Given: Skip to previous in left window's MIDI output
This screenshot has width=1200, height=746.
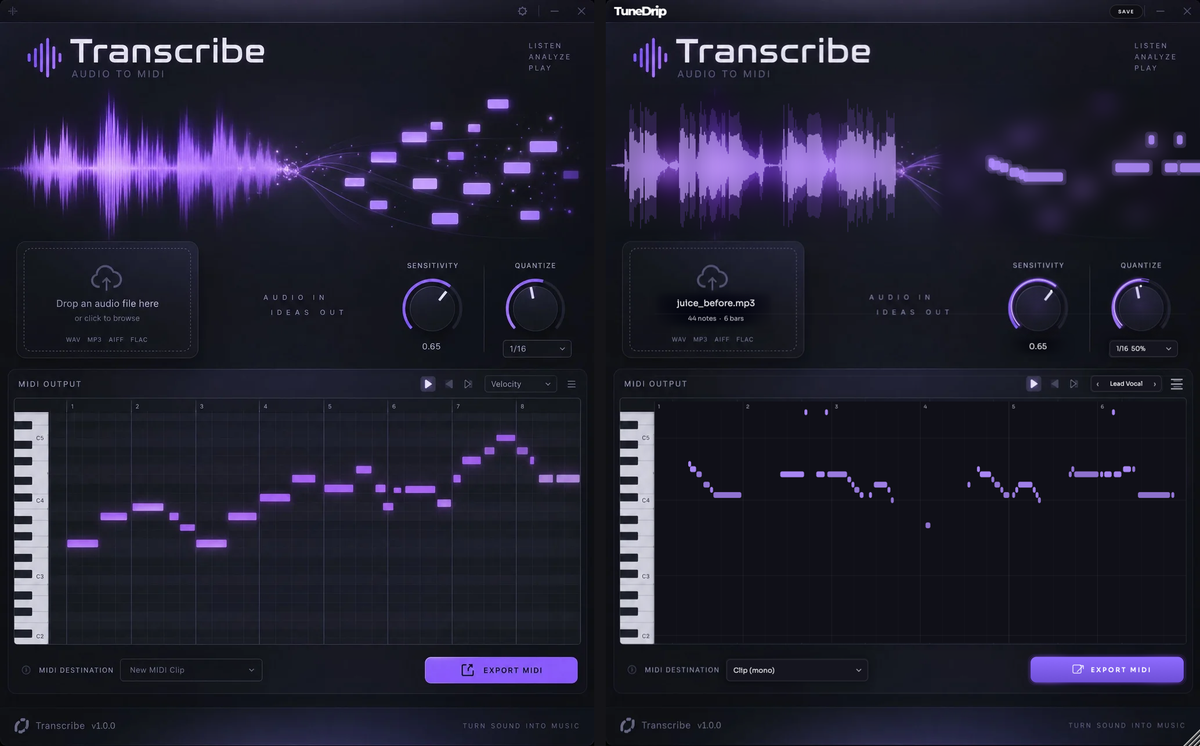Looking at the screenshot, I should tap(449, 384).
